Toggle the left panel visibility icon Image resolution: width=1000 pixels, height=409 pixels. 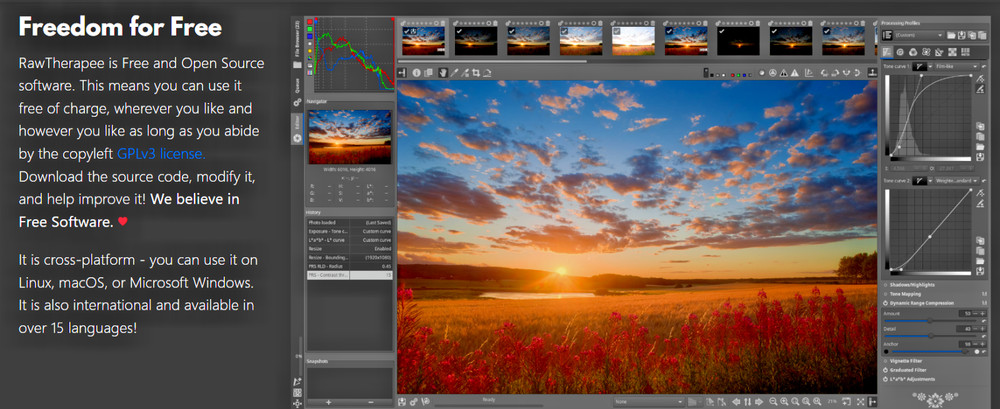402,73
